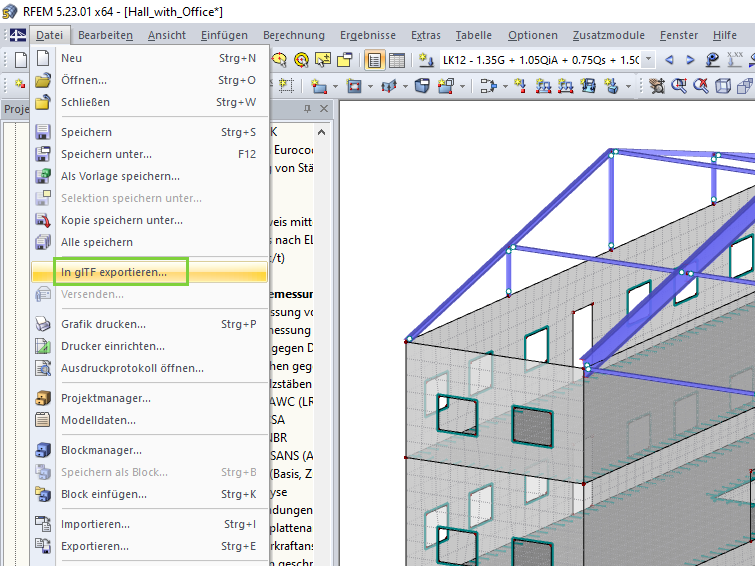Choose 'Drucker einrichten...' entry
Viewport: 755px width, 566px height.
pyautogui.click(x=149, y=346)
